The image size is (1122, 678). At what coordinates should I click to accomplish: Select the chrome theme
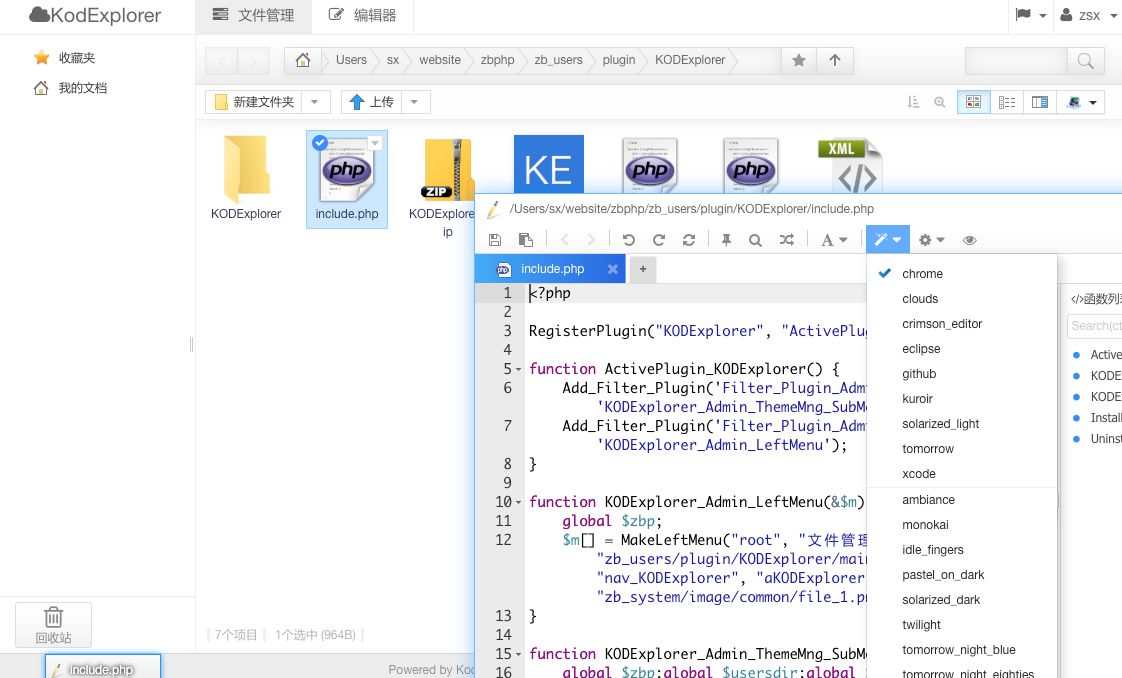(x=962, y=274)
